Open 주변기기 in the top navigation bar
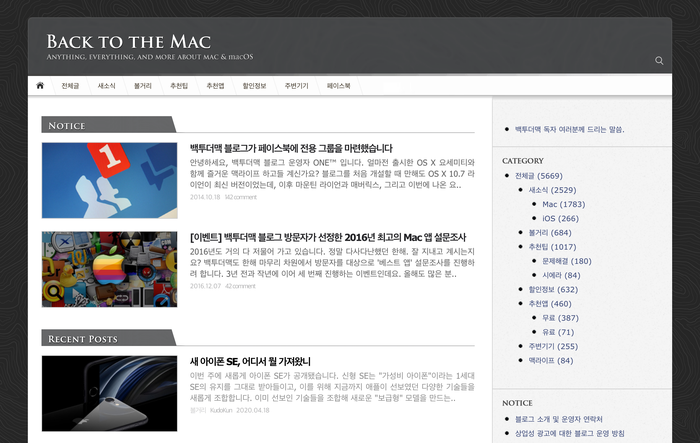 coord(296,86)
